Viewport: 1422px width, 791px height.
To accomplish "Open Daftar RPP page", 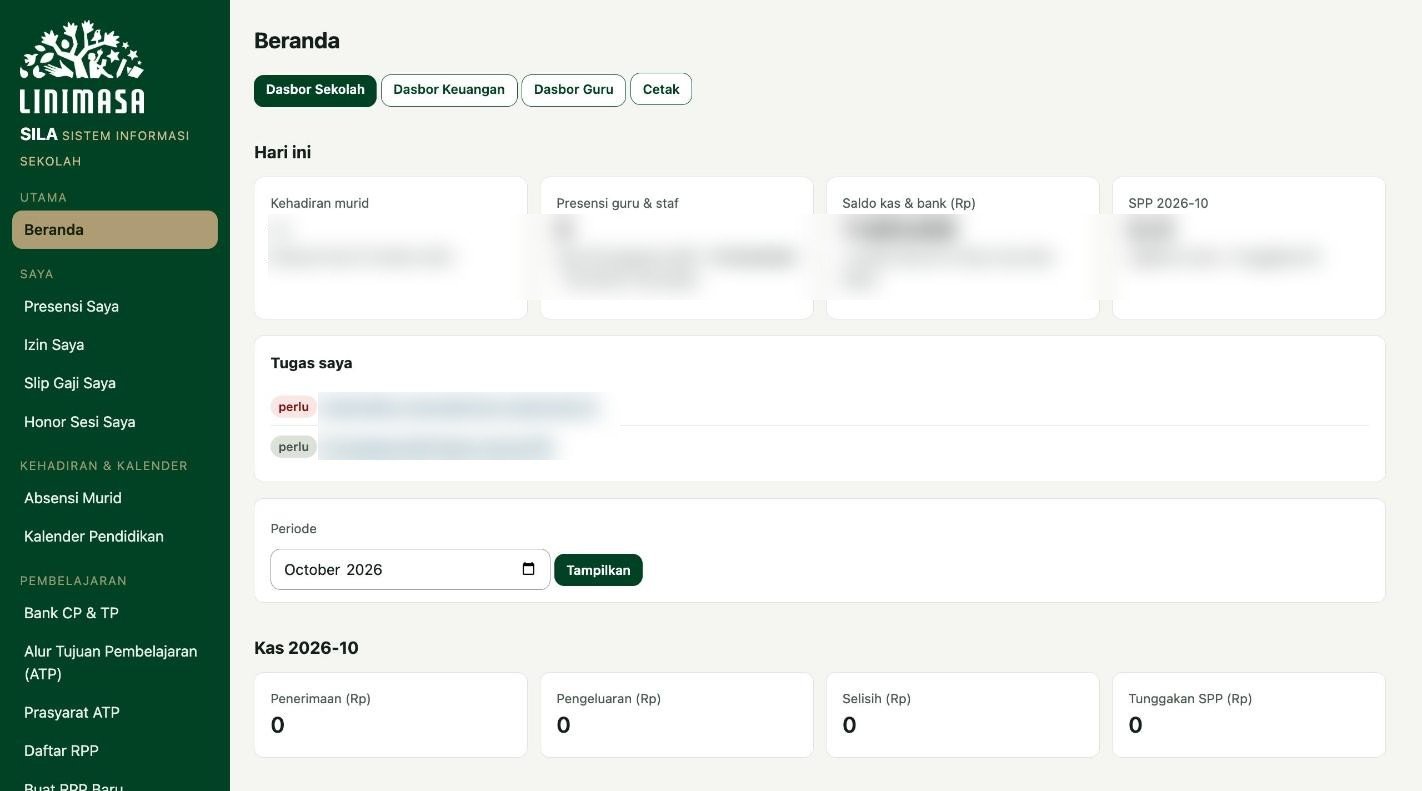I will (x=115, y=751).
